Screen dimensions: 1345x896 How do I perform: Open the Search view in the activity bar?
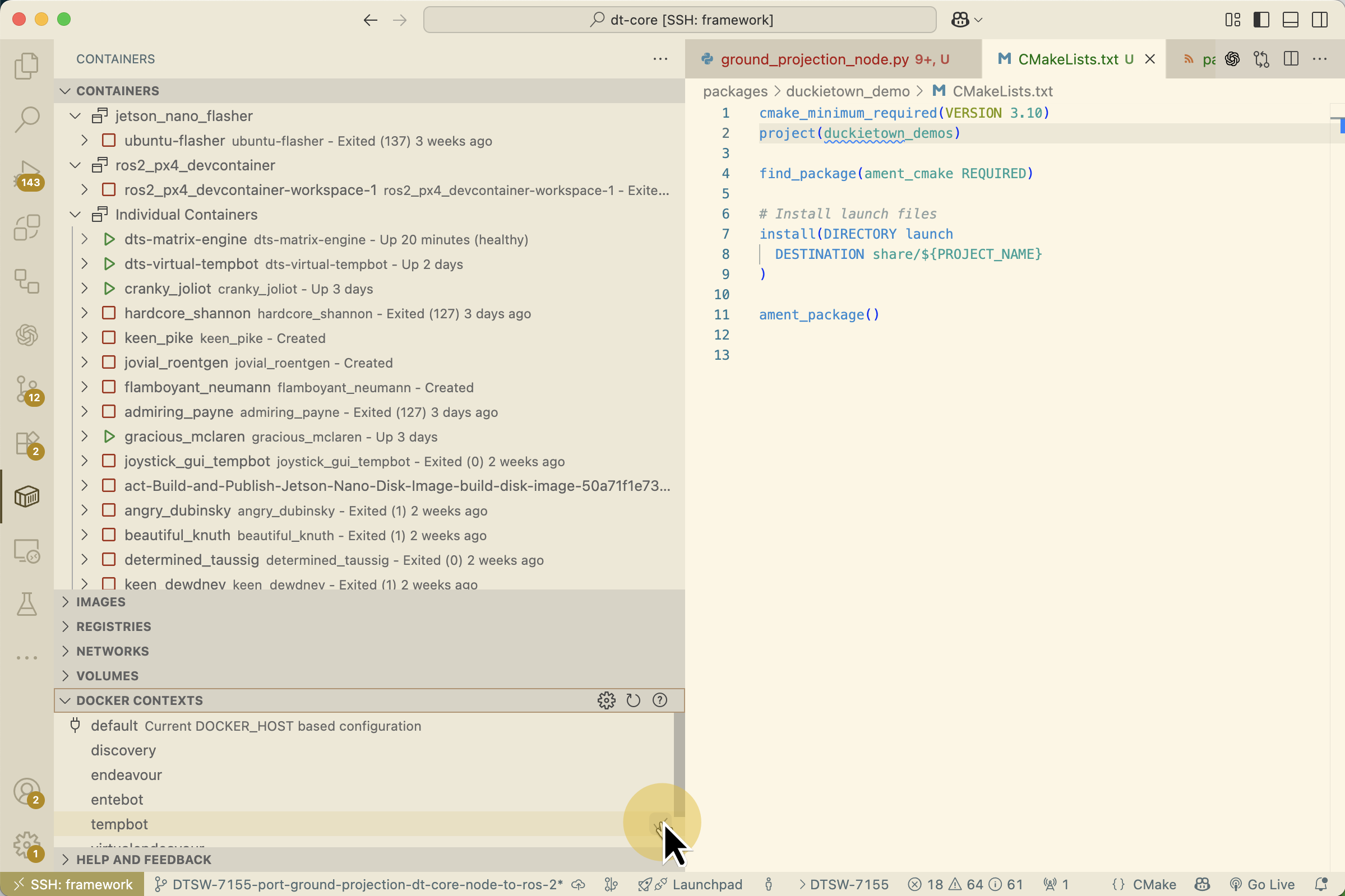[26, 119]
